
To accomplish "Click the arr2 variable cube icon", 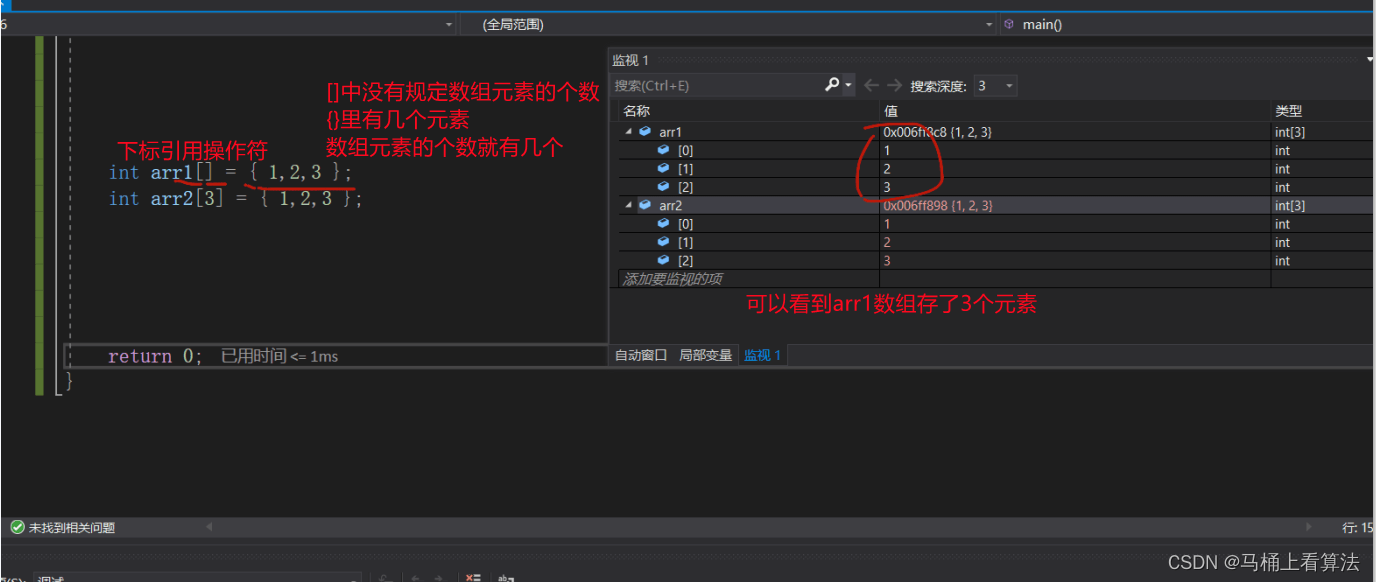I will [x=645, y=205].
